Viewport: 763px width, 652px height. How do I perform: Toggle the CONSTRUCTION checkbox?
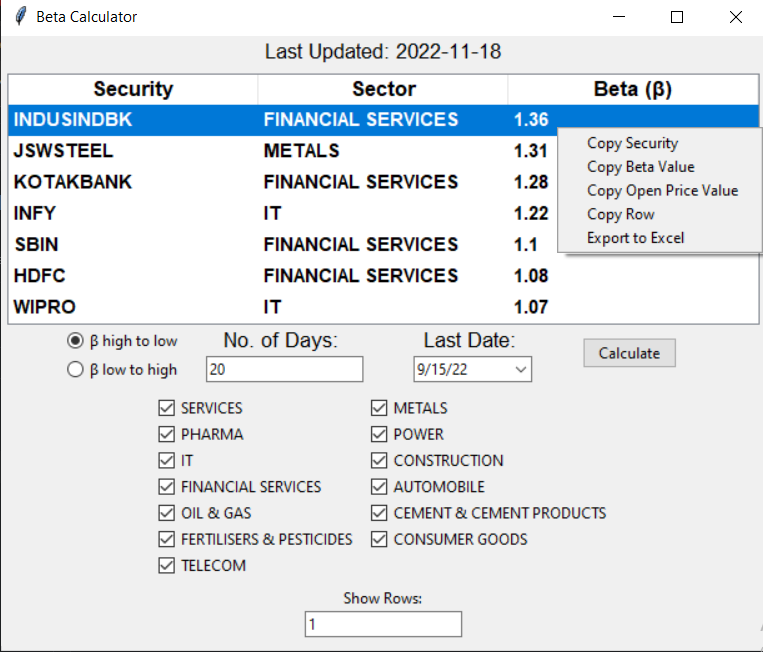(x=379, y=460)
